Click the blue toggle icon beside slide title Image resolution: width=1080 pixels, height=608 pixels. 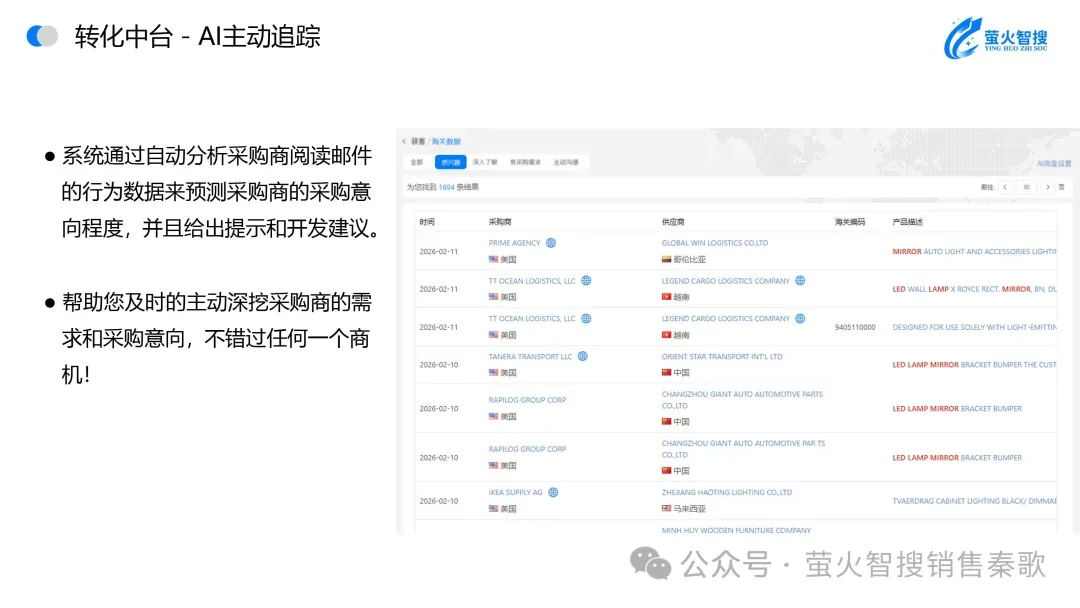coord(42,36)
